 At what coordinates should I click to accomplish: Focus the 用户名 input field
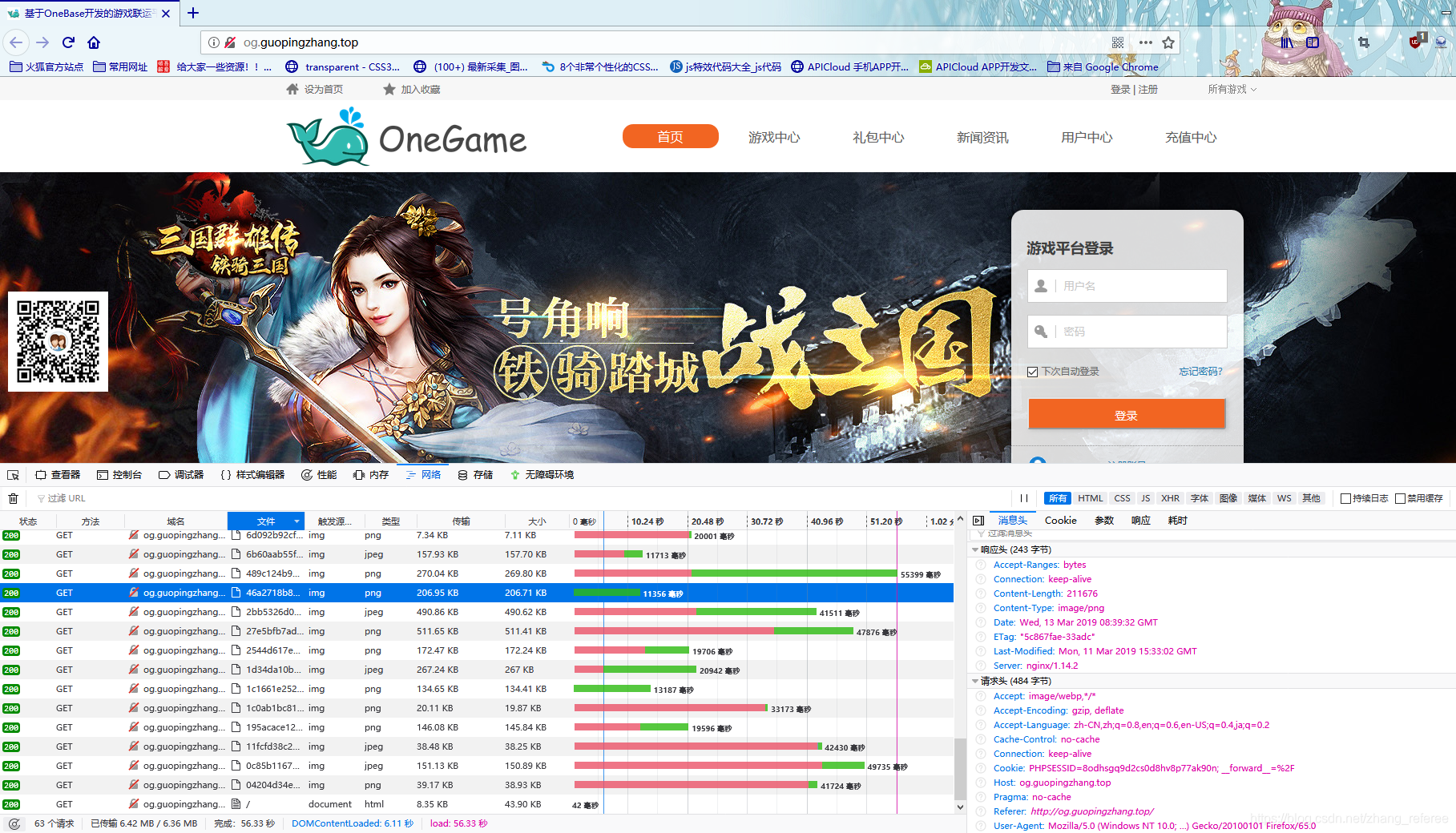1127,286
